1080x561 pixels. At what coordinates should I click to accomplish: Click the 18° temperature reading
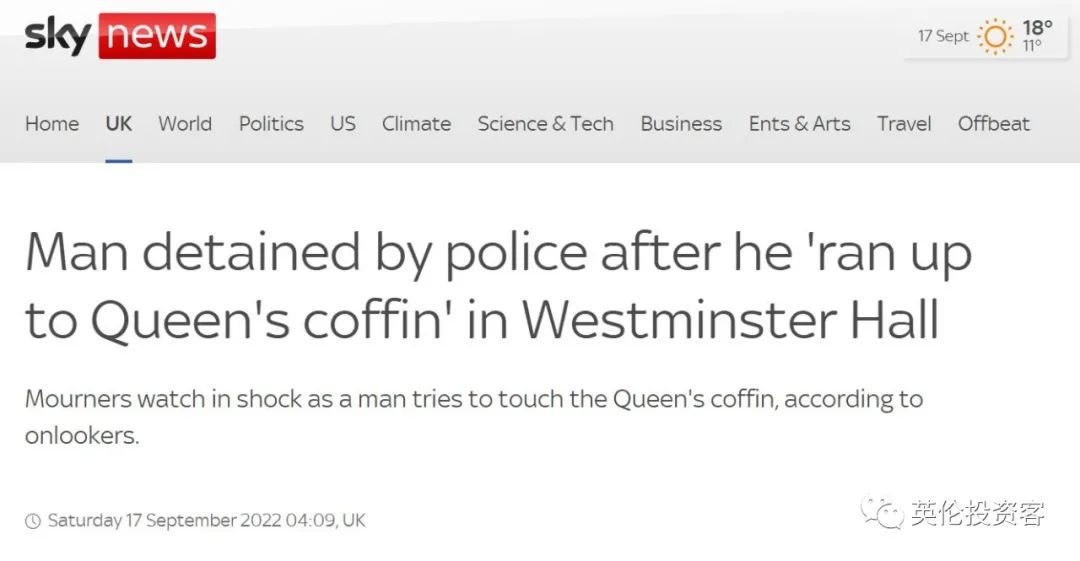(x=1037, y=28)
